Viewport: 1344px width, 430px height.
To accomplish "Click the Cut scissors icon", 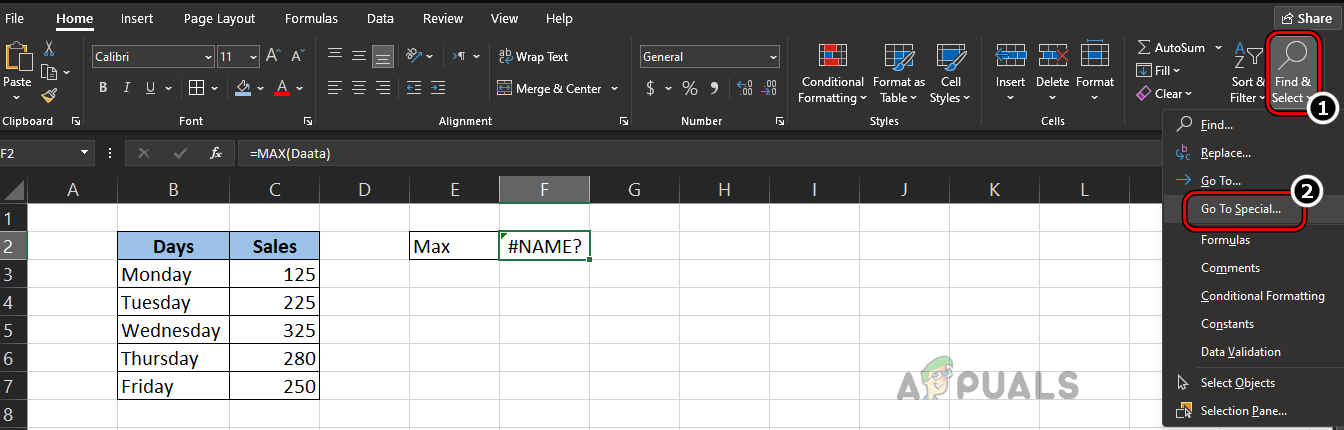I will point(49,48).
